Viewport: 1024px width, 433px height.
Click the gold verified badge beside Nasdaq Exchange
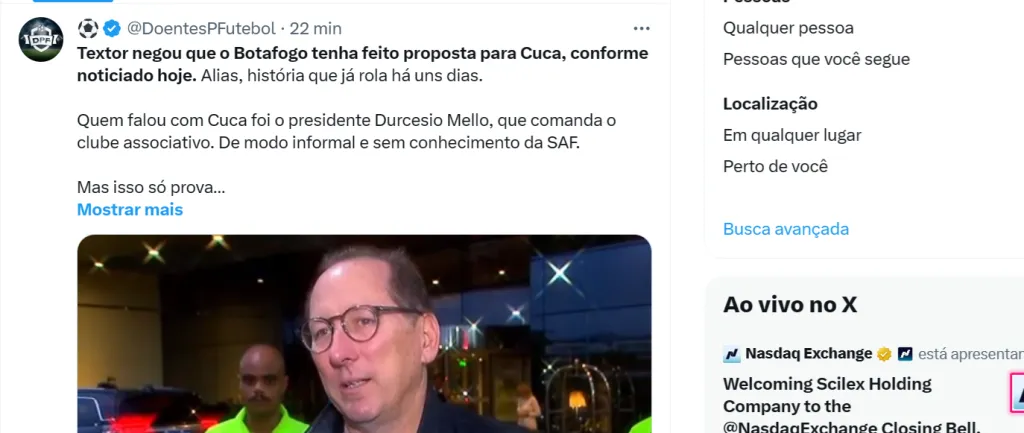pyautogui.click(x=884, y=354)
